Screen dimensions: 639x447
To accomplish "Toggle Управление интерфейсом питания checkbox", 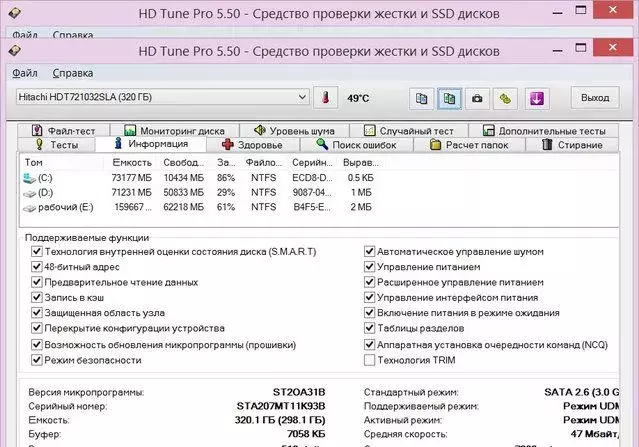I will point(369,297).
